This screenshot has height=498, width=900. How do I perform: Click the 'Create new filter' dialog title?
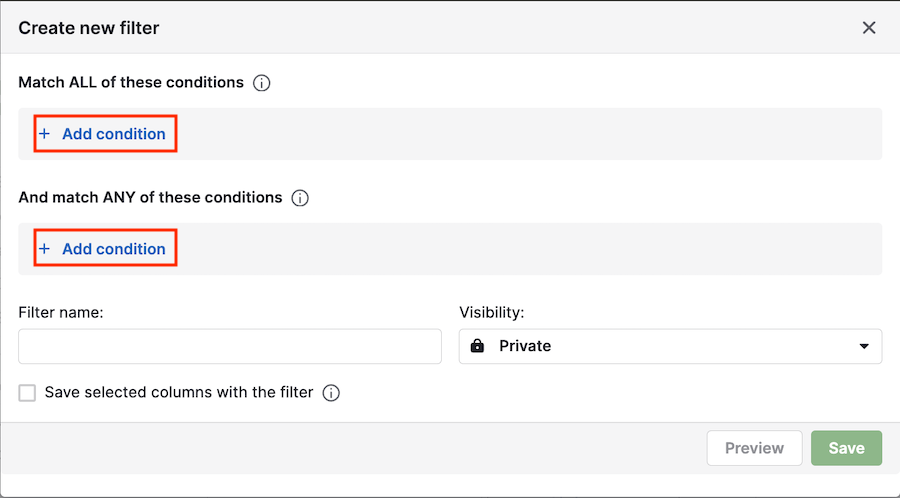pos(89,28)
